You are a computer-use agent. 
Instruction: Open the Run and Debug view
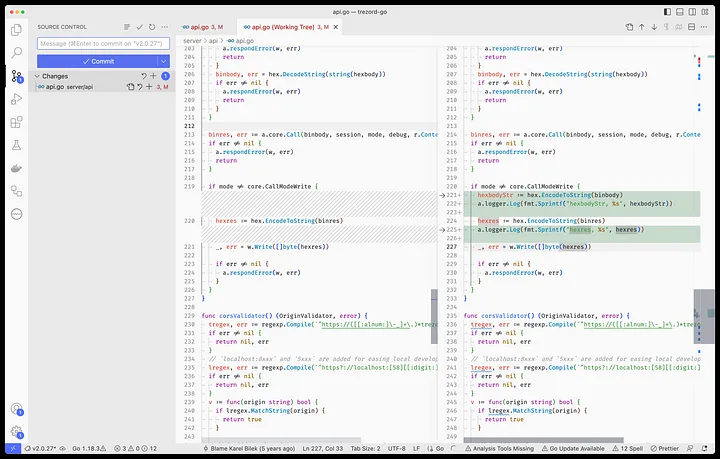click(17, 99)
